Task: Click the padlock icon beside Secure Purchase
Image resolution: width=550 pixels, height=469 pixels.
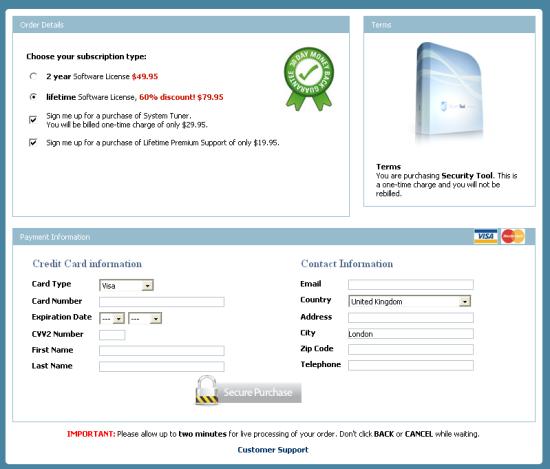Action: (x=207, y=390)
